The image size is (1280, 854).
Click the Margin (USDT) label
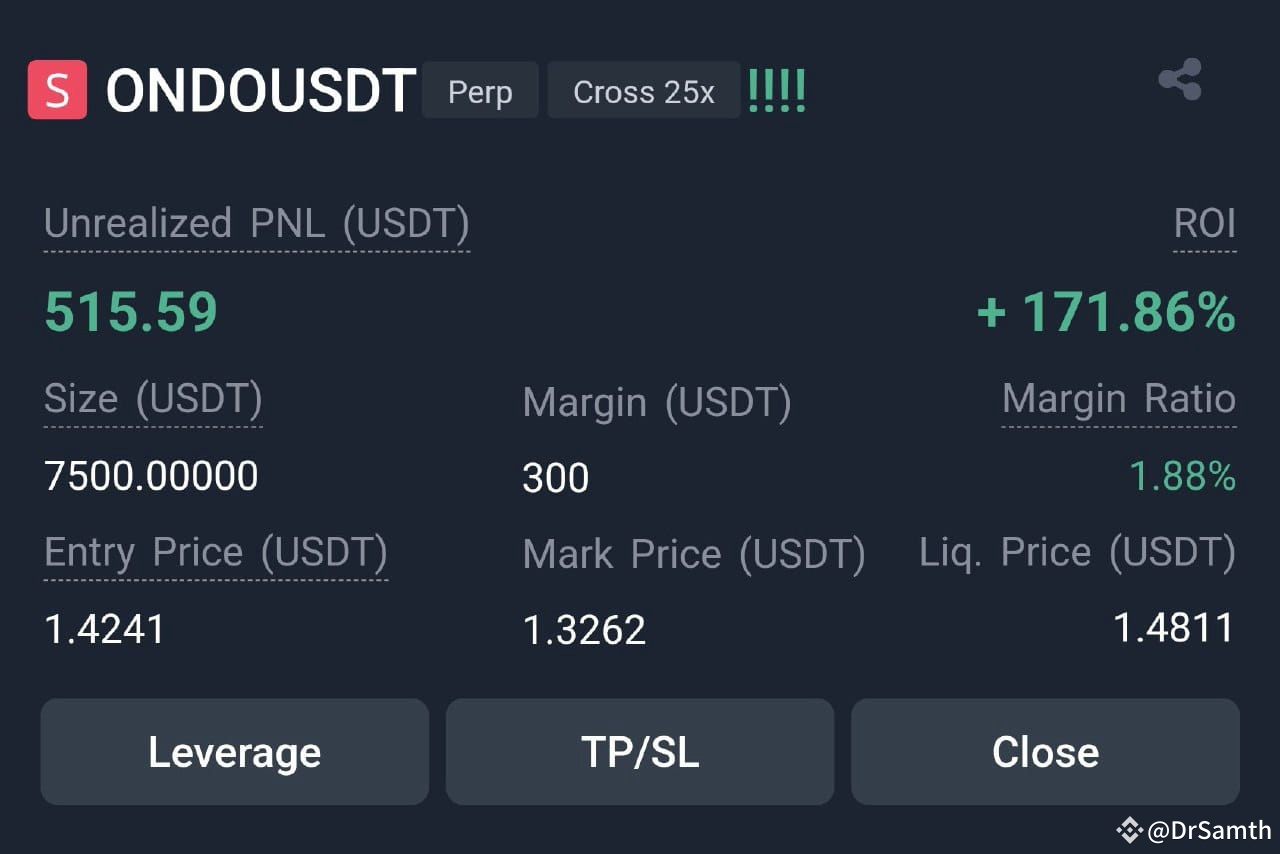click(x=657, y=403)
